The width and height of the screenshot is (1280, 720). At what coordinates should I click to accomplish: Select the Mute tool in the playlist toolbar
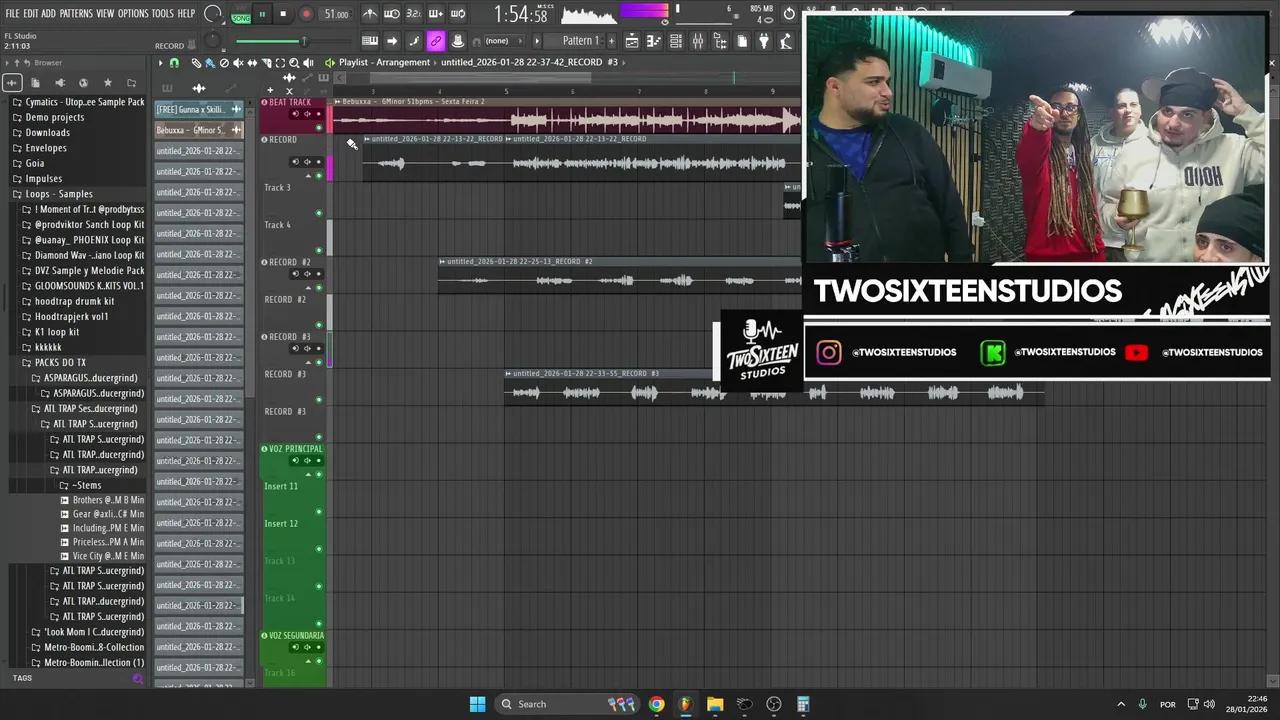[x=238, y=62]
